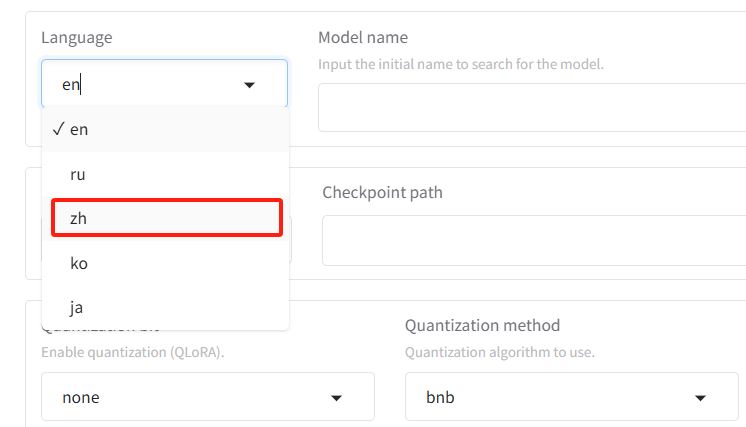This screenshot has width=746, height=427.
Task: Click the checkmark beside the en option
Action: click(x=59, y=129)
